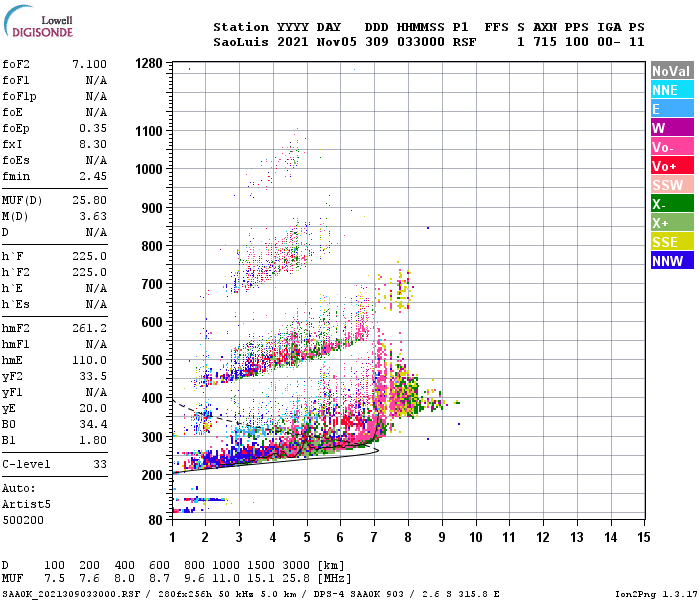This screenshot has height=600, width=700.
Task: Click the 10 MHz frequency axis label
Action: point(475,537)
